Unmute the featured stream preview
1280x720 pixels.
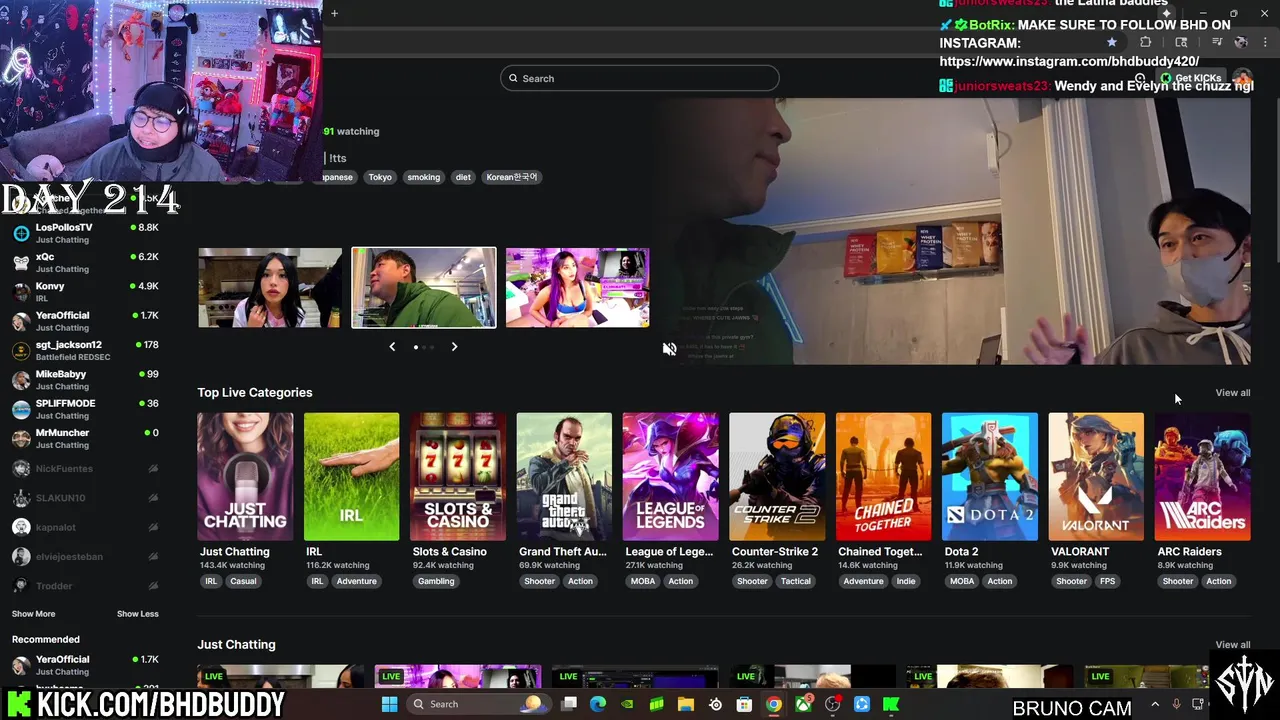pos(669,349)
